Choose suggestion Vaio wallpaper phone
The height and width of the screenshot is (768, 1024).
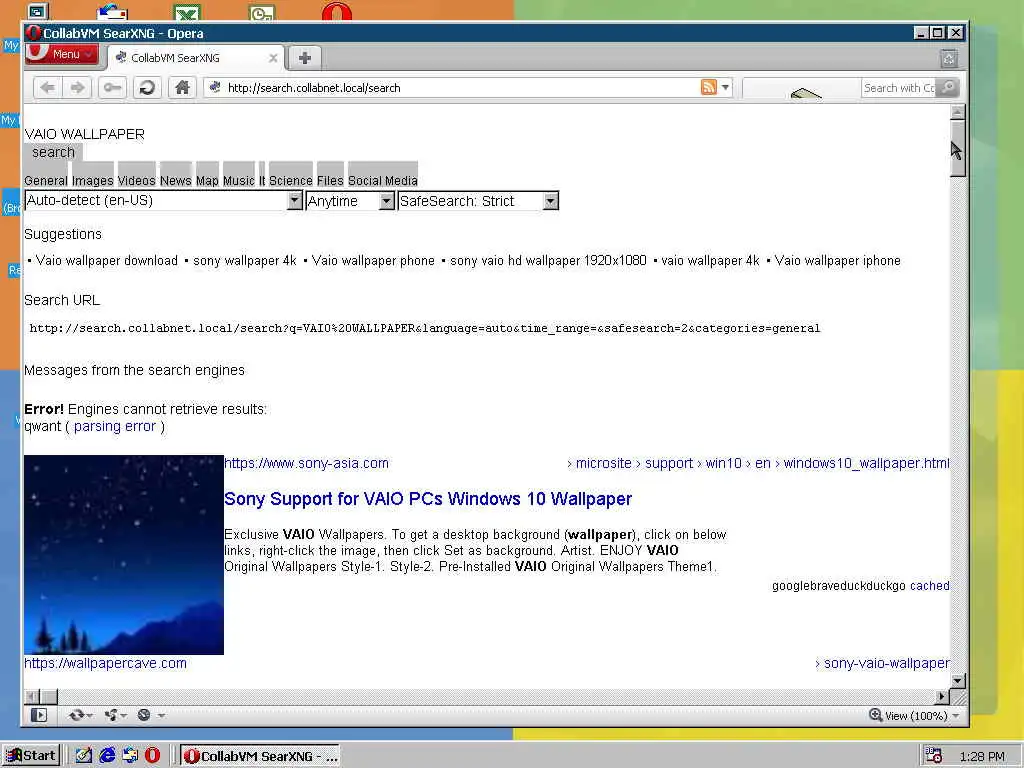373,261
